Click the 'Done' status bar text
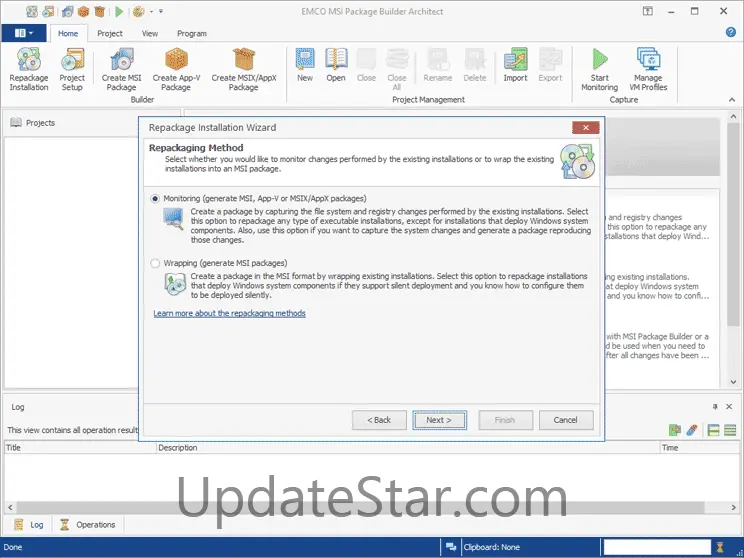Image resolution: width=744 pixels, height=558 pixels. coord(13,547)
